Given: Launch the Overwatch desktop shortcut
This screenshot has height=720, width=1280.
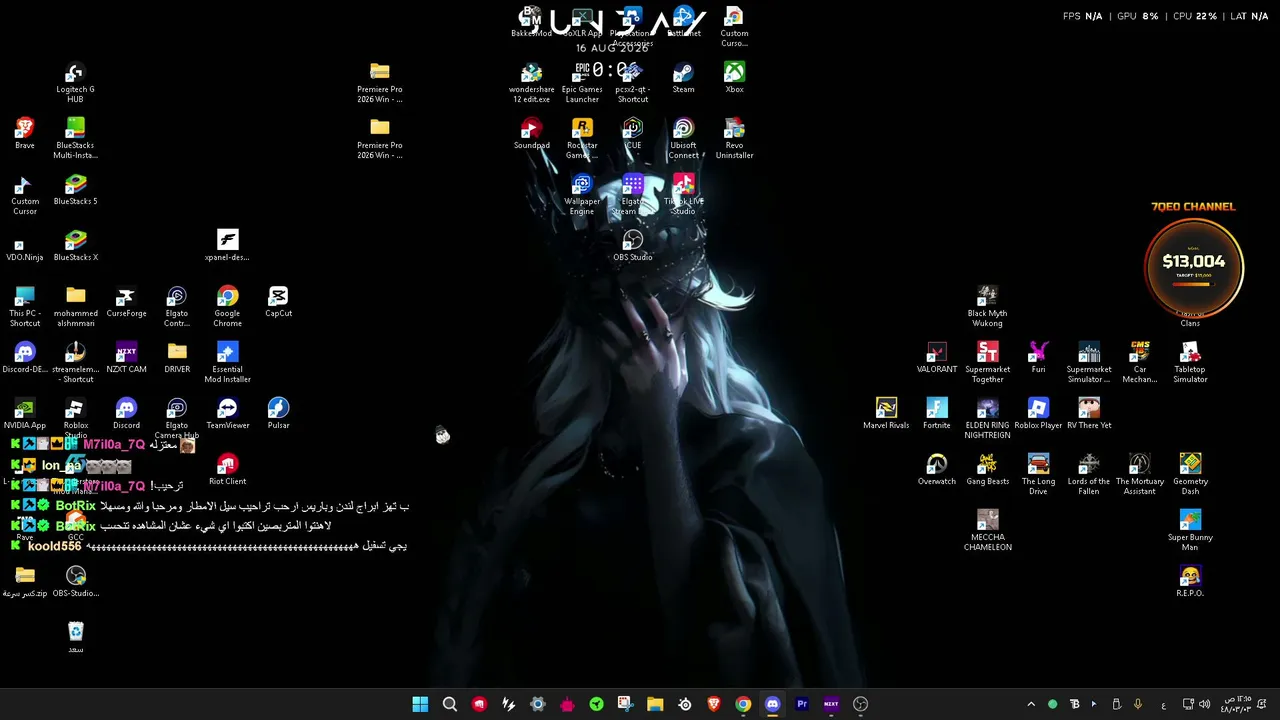Looking at the screenshot, I should click(x=936, y=470).
